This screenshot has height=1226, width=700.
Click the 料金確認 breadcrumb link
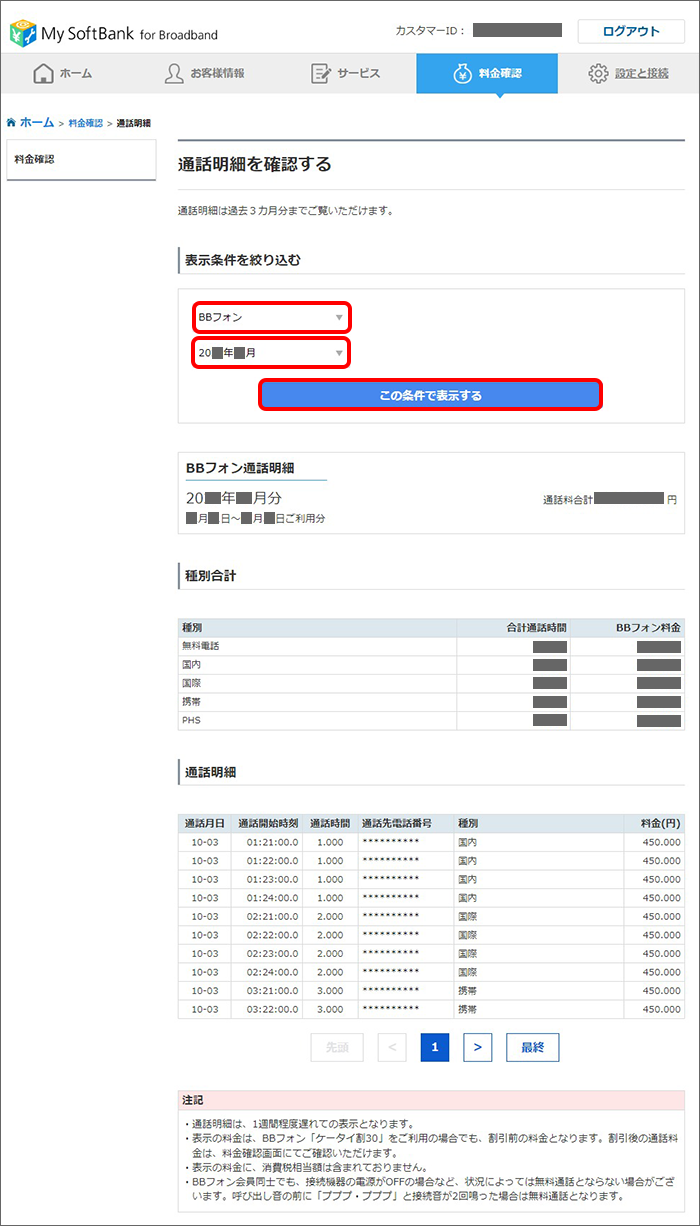pyautogui.click(x=85, y=123)
